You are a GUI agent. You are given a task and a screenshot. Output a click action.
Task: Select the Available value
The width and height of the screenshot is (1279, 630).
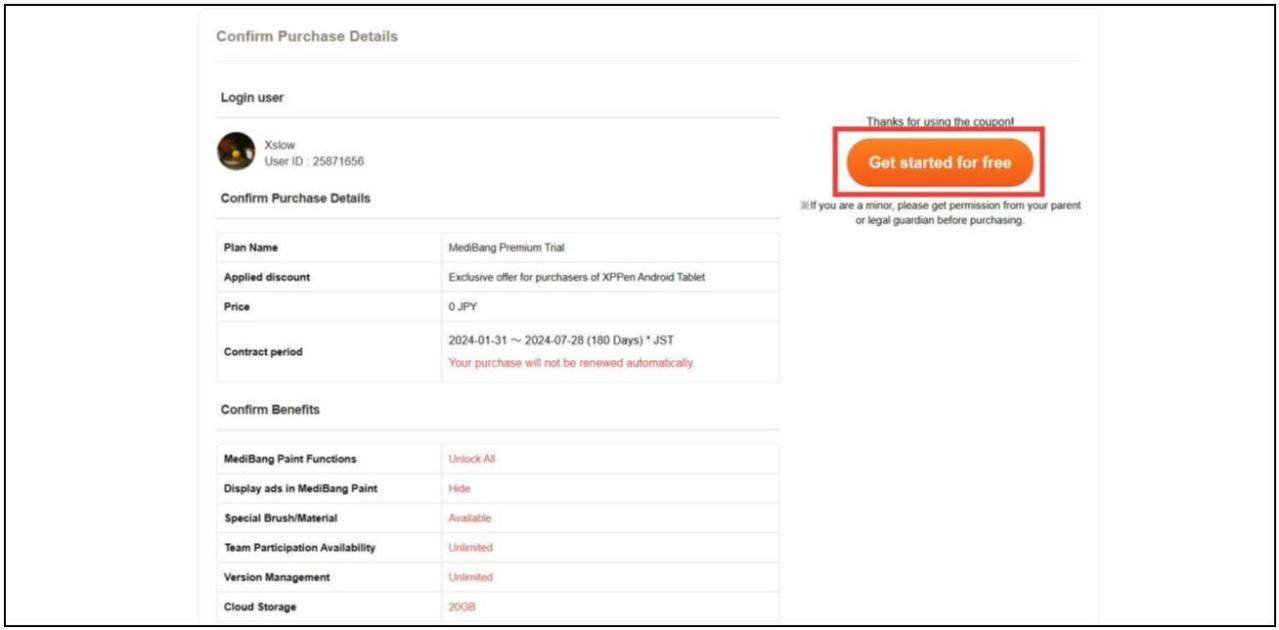470,518
